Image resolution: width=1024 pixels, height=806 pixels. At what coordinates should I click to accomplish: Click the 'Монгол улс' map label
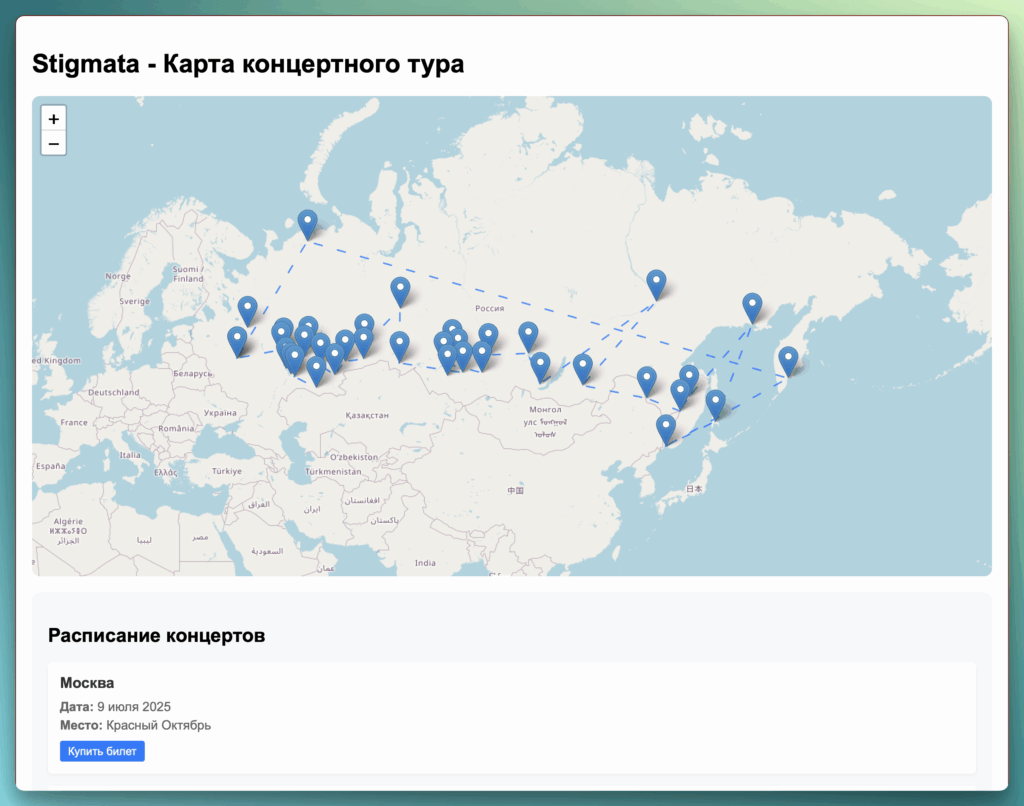545,416
